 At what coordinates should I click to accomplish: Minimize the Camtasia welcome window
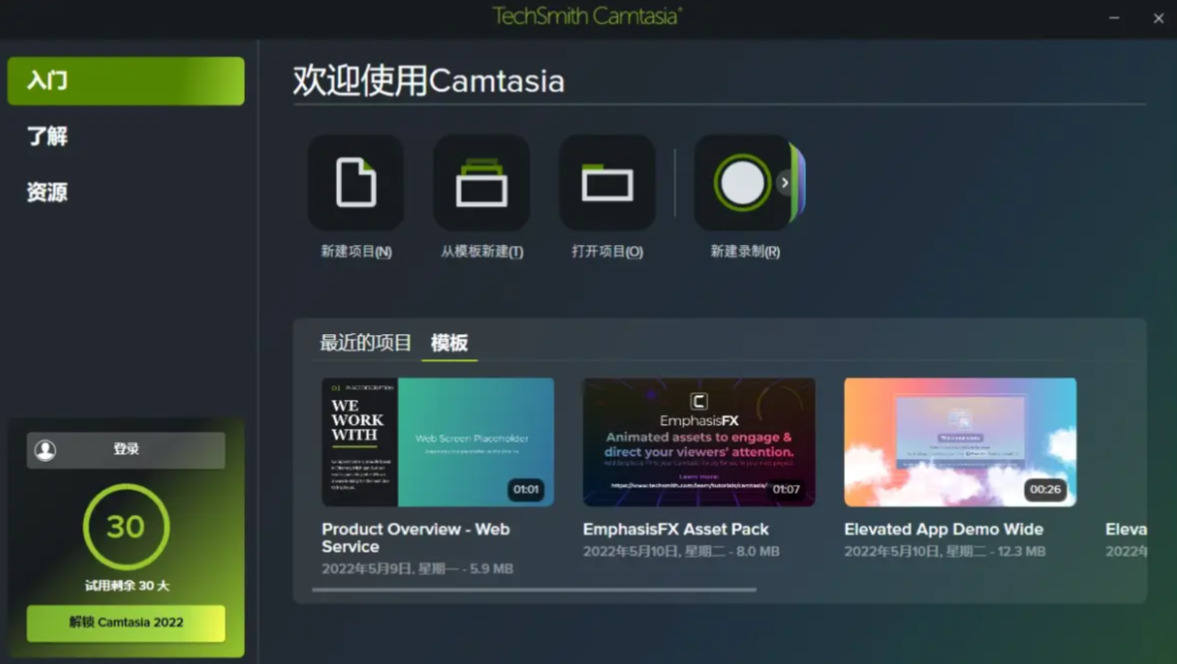point(1114,18)
